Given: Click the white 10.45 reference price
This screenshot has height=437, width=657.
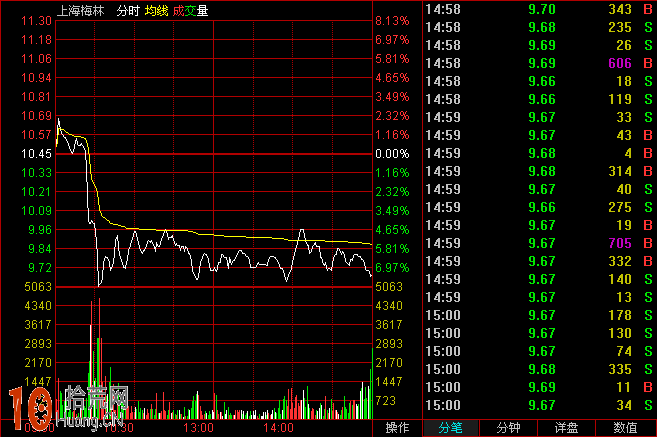Looking at the screenshot, I should (36, 154).
